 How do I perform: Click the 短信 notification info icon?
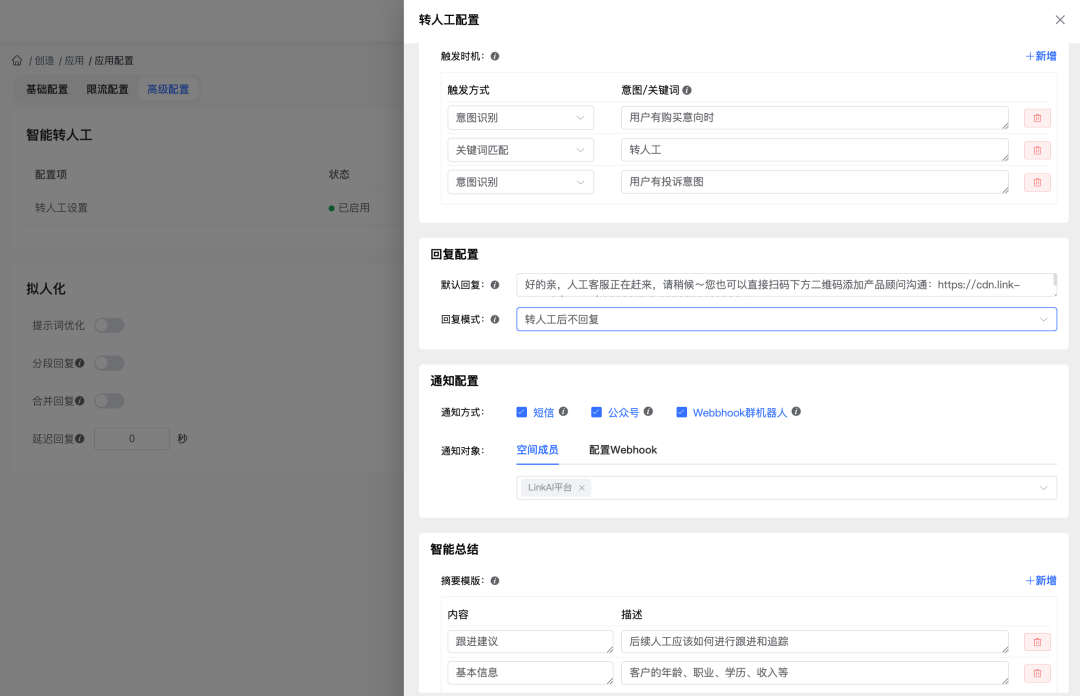[x=562, y=412]
